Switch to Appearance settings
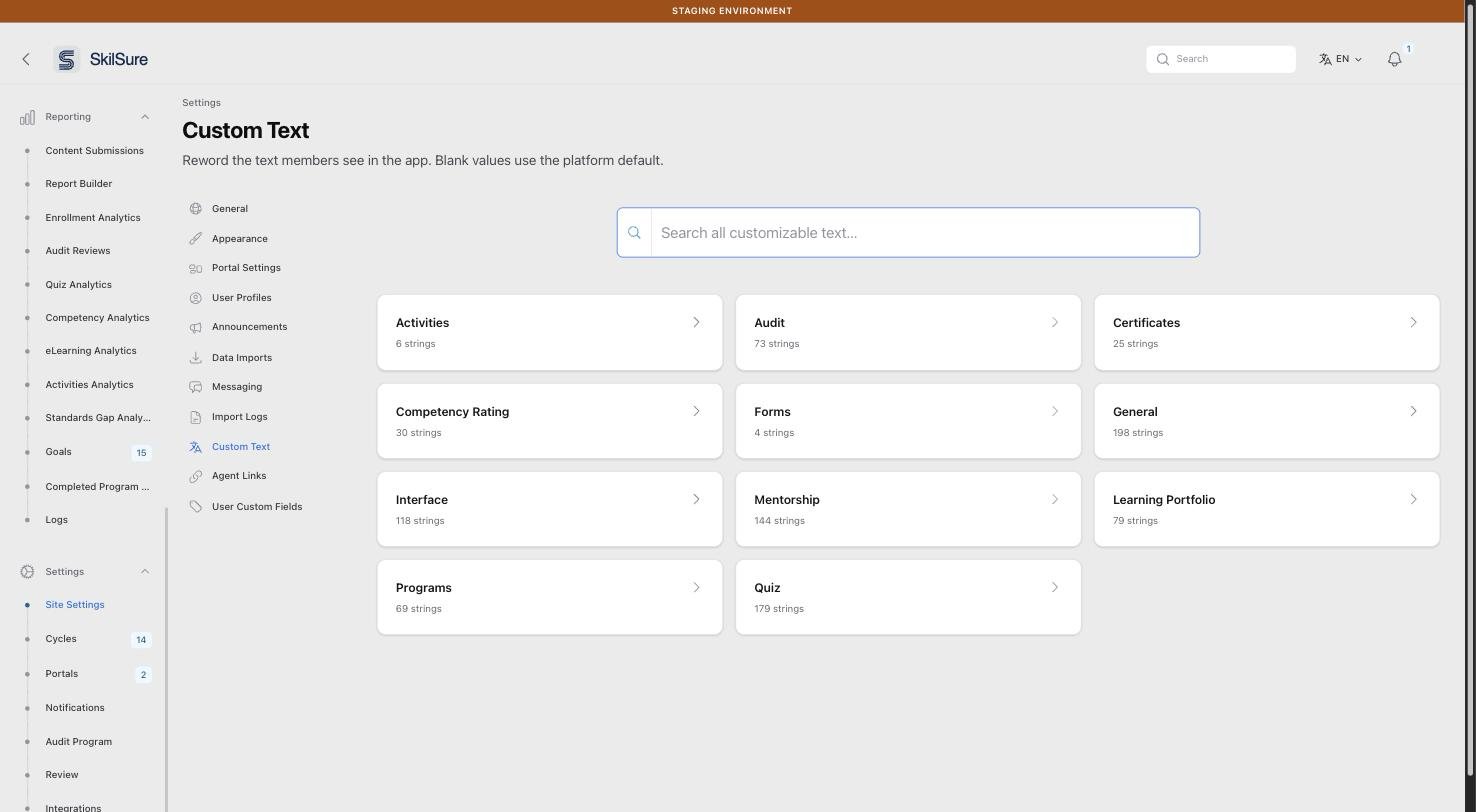 coord(240,239)
